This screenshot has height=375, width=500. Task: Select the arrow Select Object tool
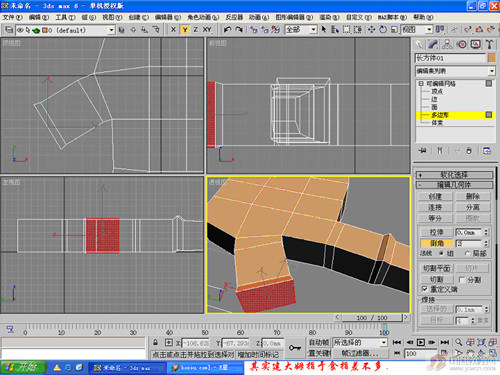[324, 30]
